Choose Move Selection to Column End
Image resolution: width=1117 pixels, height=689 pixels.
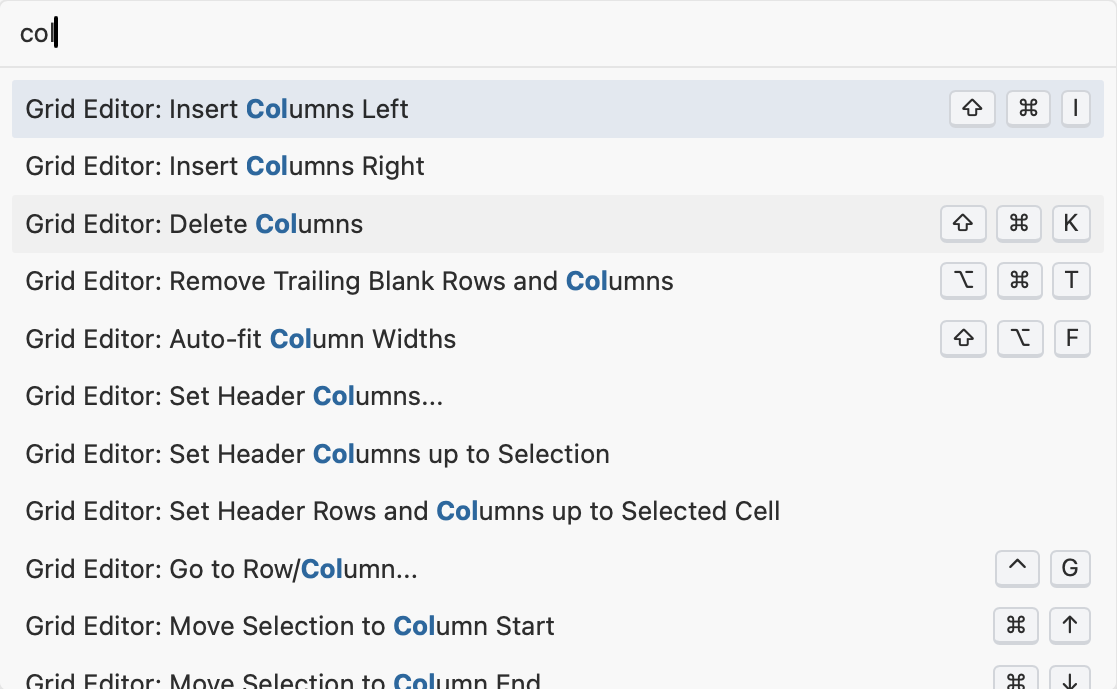558,677
